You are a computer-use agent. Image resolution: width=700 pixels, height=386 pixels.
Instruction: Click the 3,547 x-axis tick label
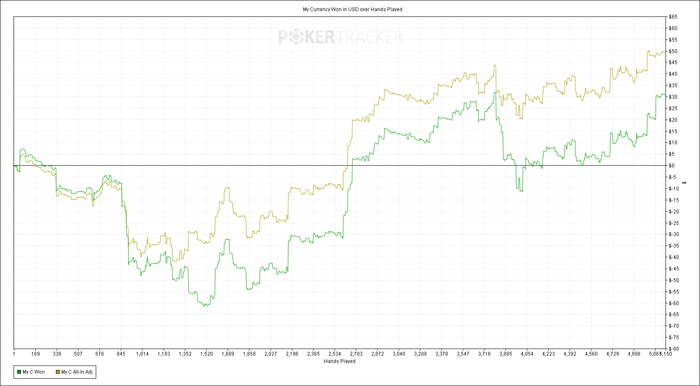[463, 355]
